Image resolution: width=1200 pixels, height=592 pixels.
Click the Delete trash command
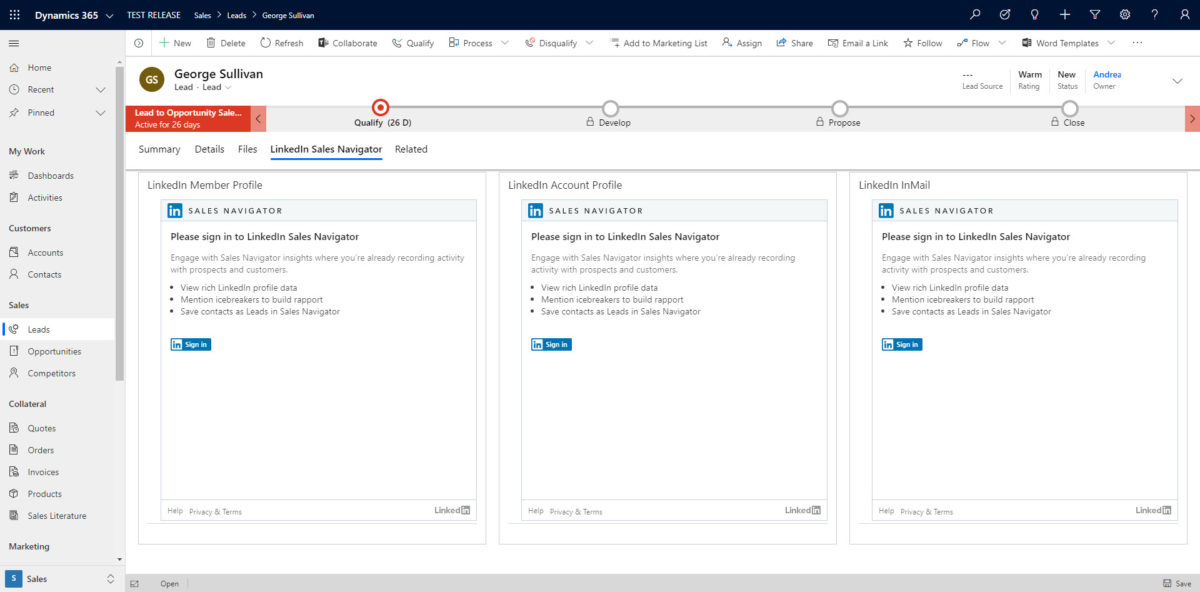coord(226,43)
